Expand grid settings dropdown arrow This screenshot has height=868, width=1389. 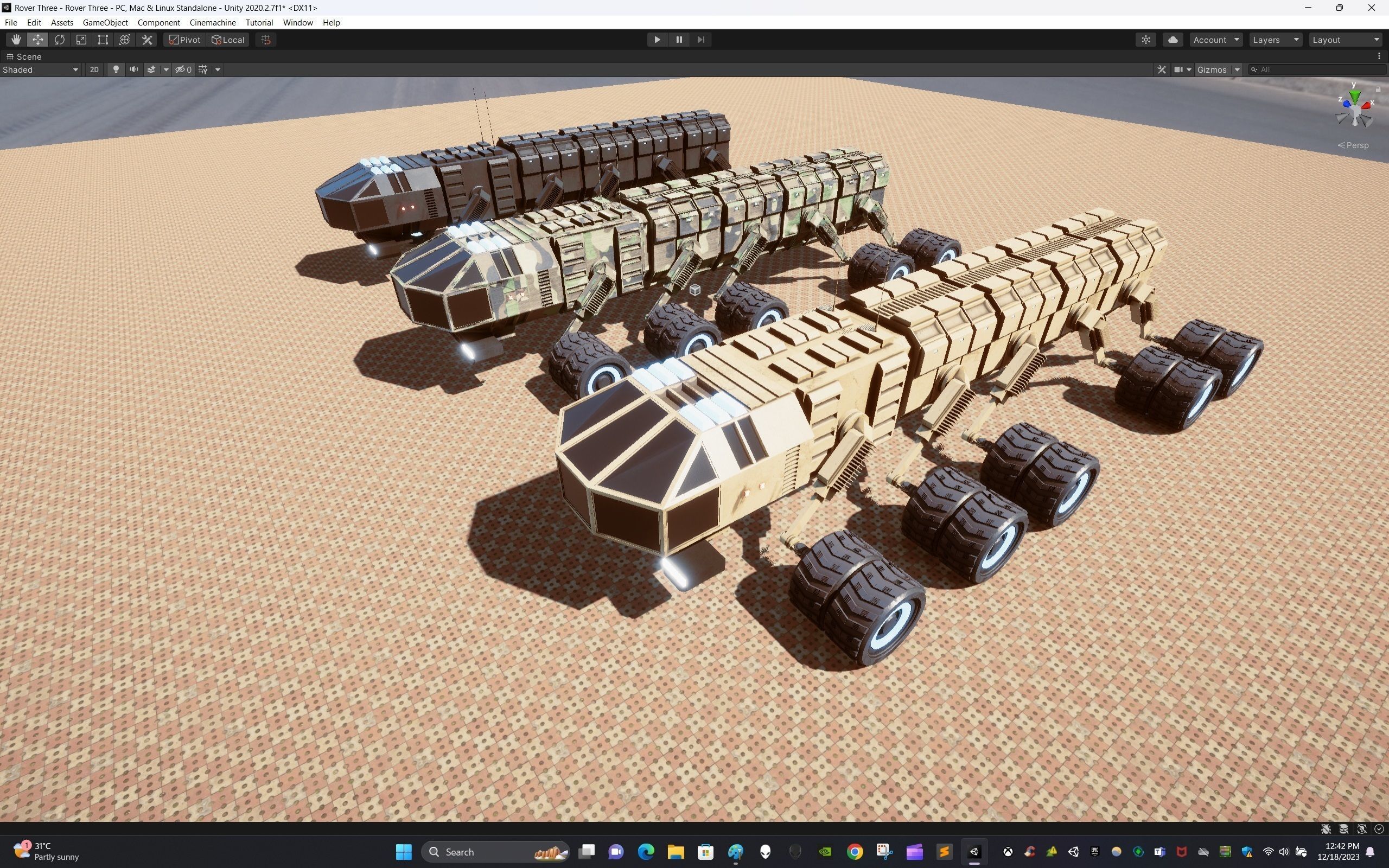(218, 69)
